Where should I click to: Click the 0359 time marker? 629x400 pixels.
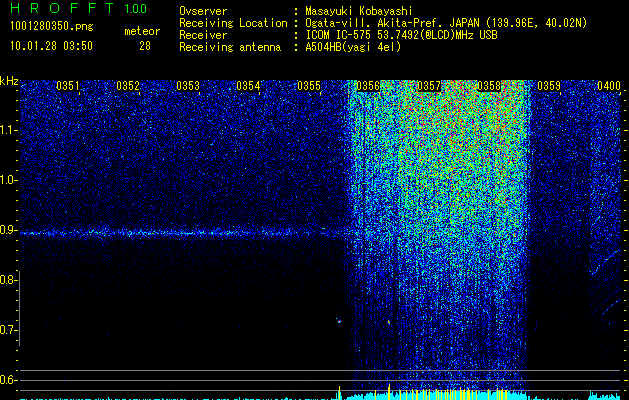point(549,86)
